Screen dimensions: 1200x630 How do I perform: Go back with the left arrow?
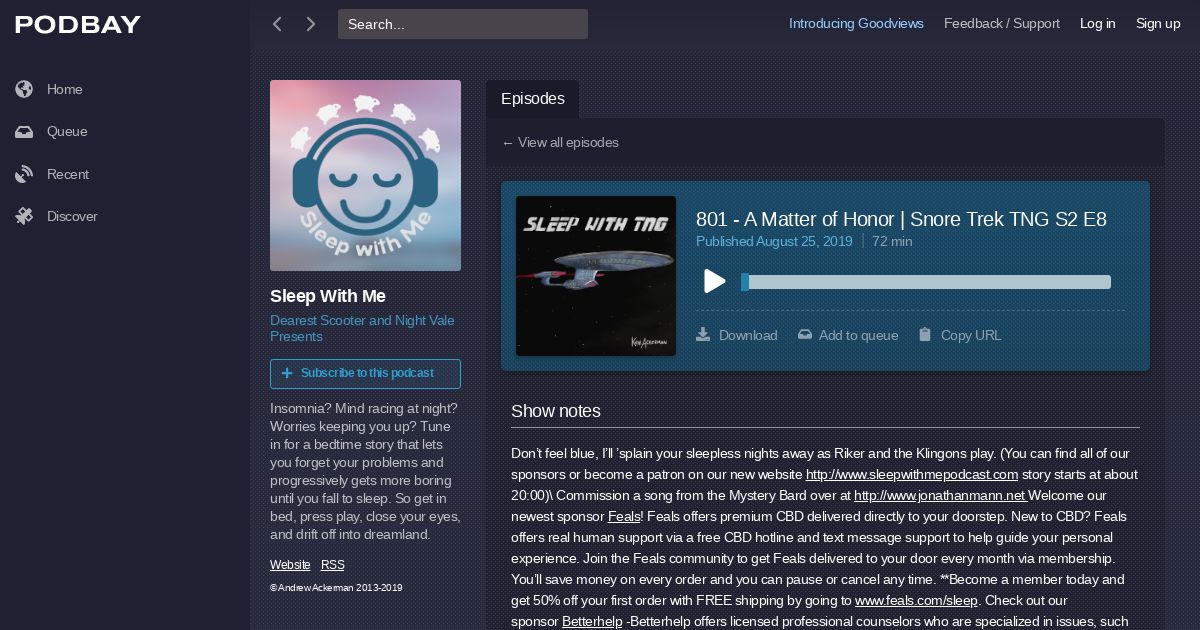(x=277, y=24)
